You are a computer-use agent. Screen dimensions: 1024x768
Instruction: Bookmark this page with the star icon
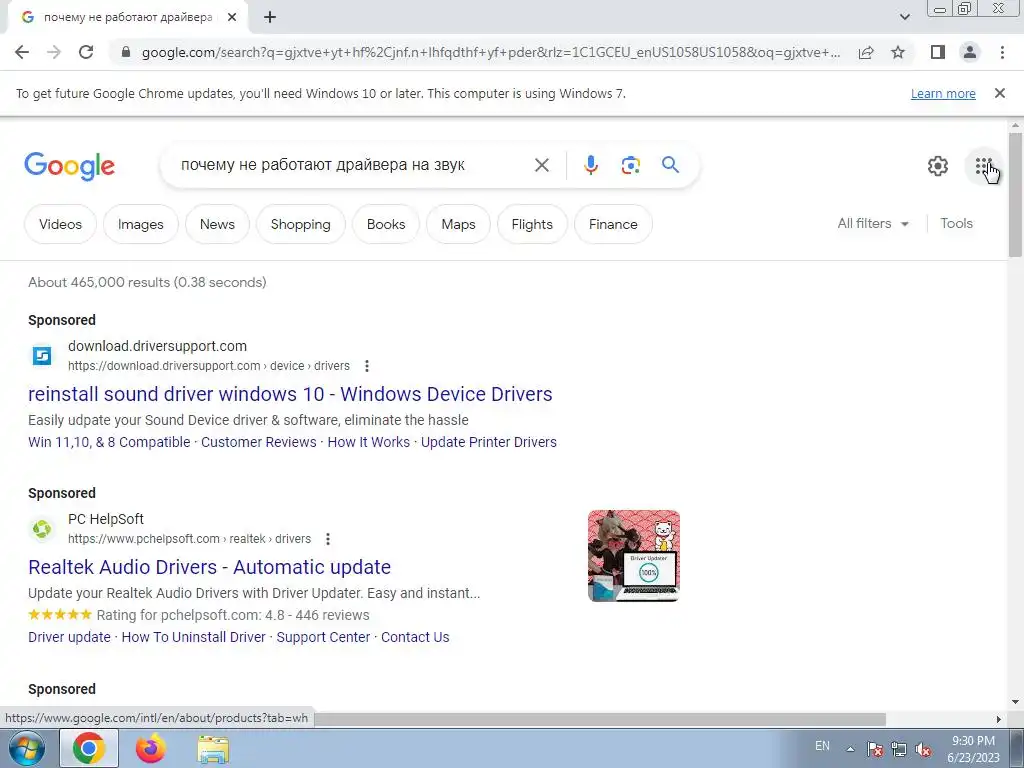(898, 52)
